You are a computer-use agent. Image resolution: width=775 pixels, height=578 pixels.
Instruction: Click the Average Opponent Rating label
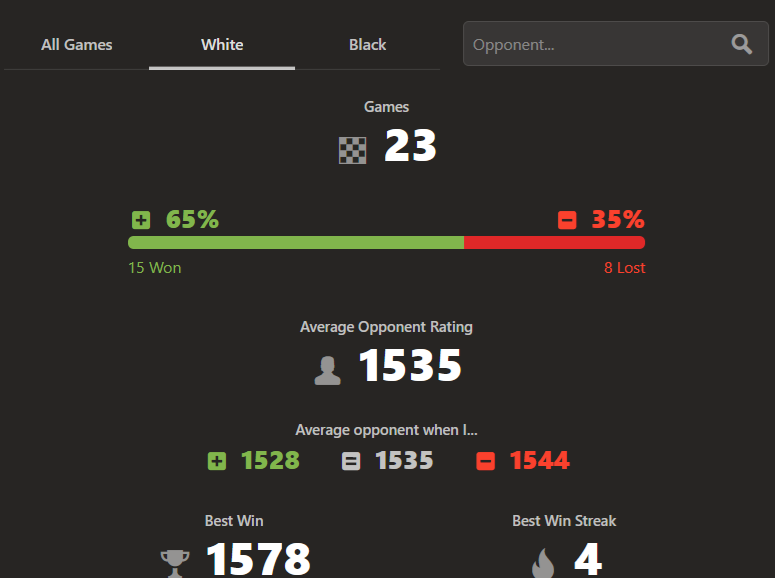387,327
